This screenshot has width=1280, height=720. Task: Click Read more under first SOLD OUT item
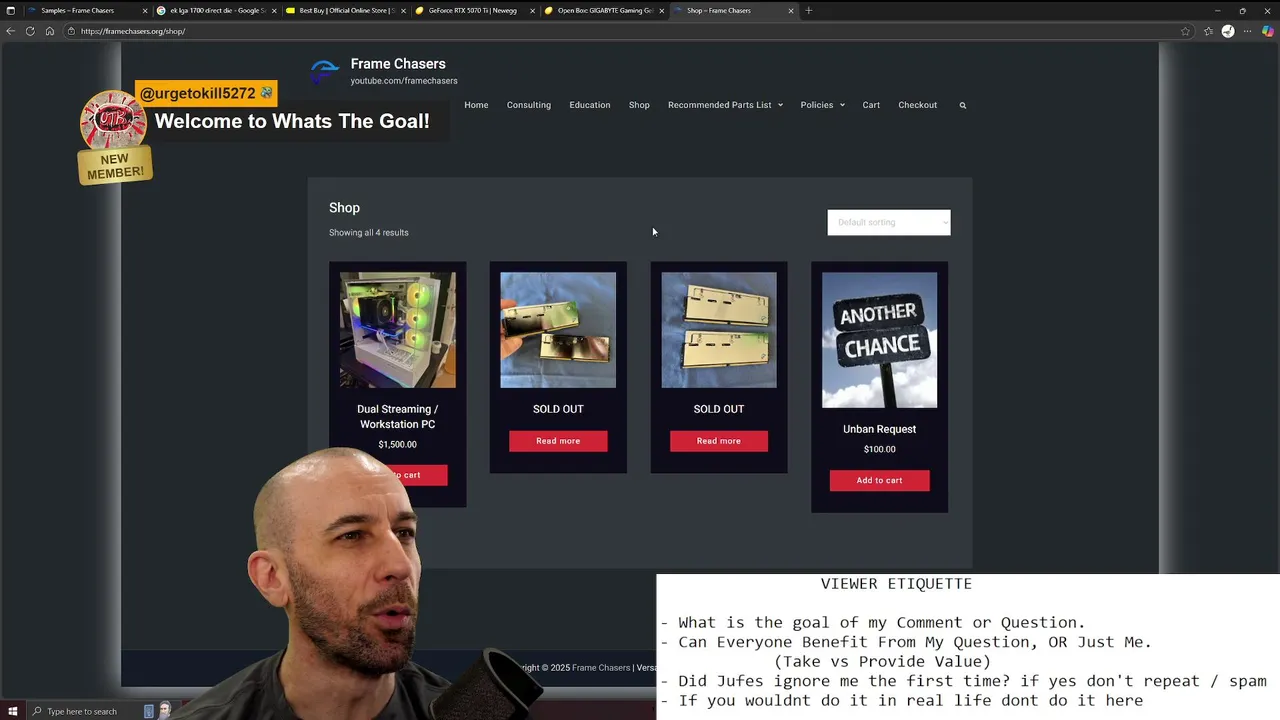click(x=558, y=441)
